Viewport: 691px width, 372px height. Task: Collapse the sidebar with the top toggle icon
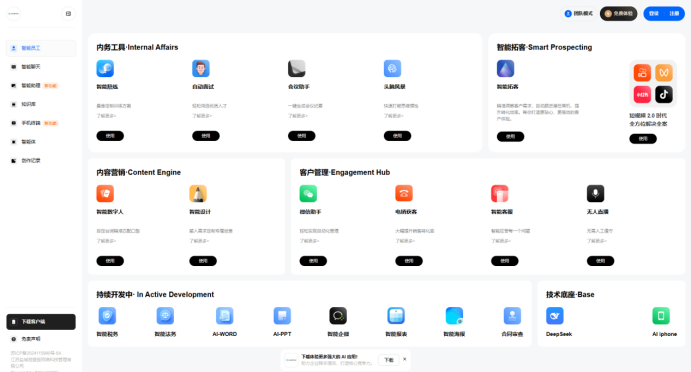(x=68, y=14)
